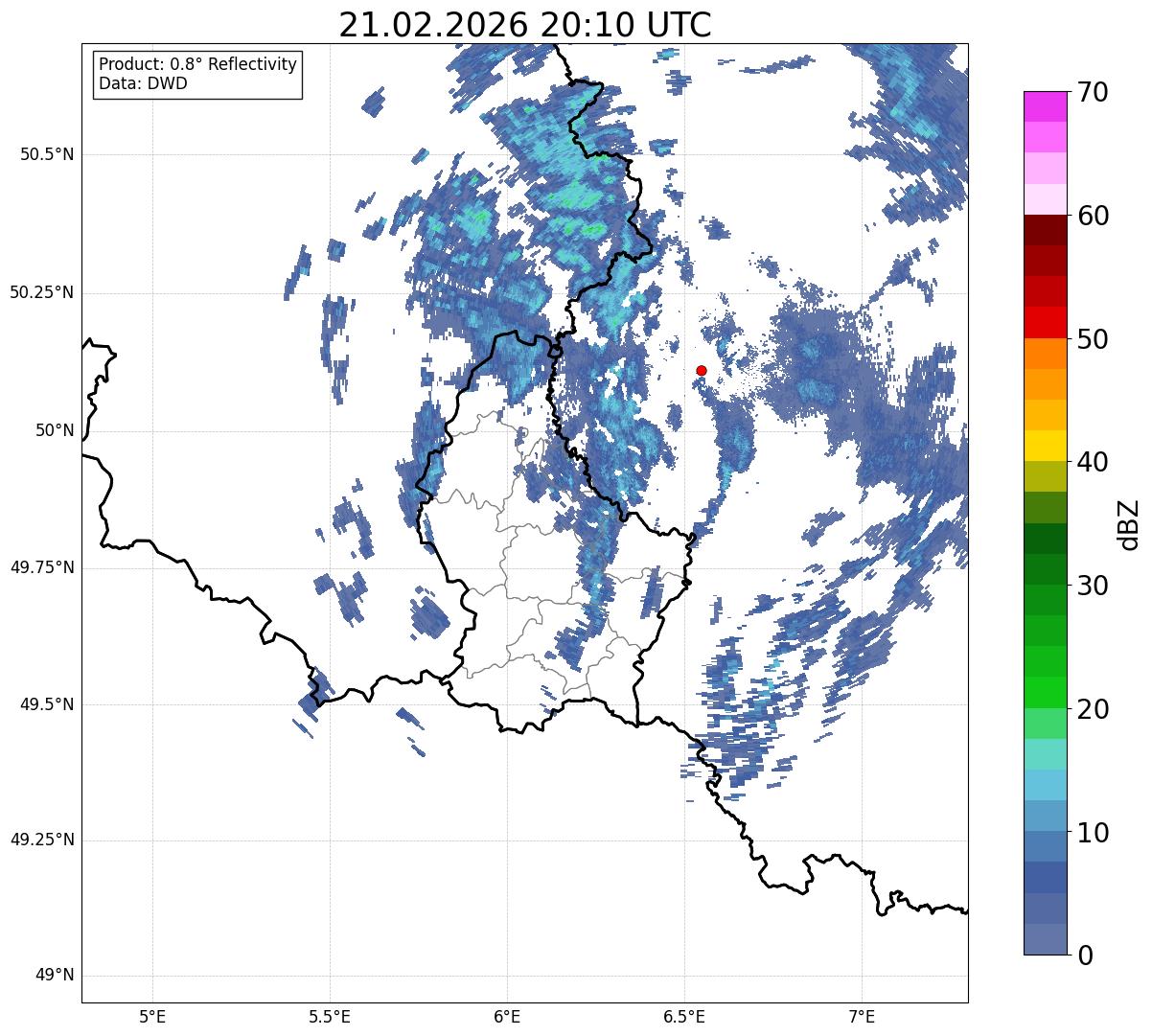Click the 50.5°N latitude label
Image resolution: width=1152 pixels, height=1036 pixels.
[x=47, y=154]
